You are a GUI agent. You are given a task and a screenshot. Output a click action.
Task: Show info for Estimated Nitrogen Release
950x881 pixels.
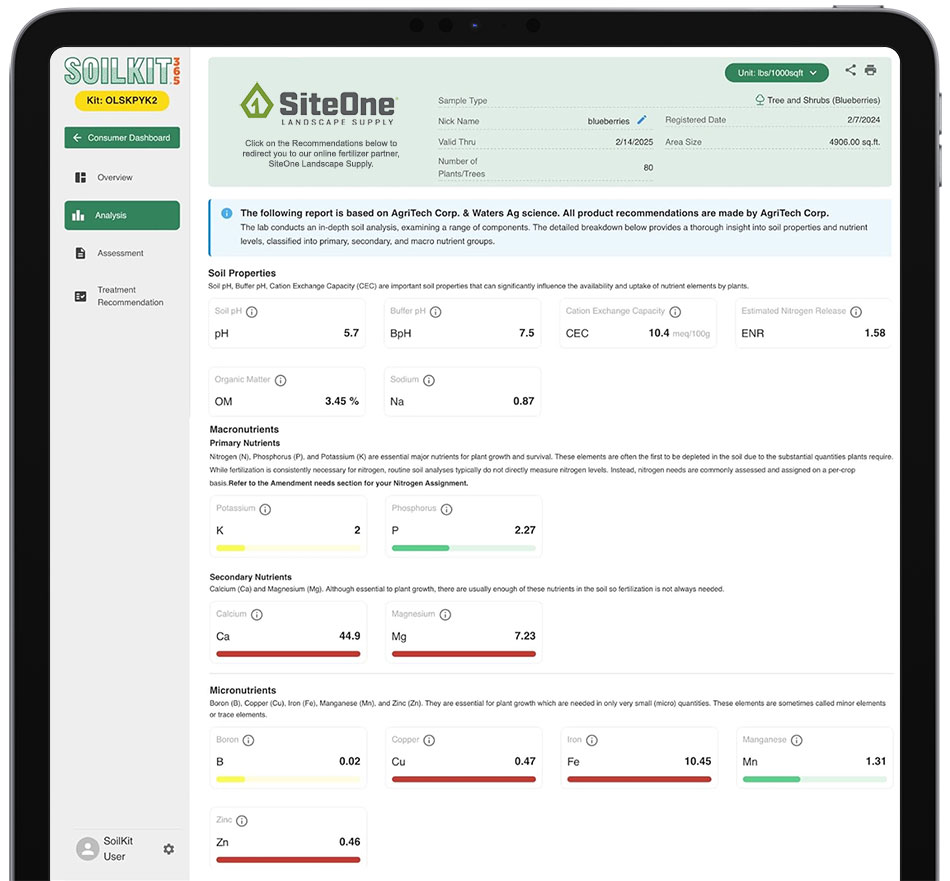856,312
